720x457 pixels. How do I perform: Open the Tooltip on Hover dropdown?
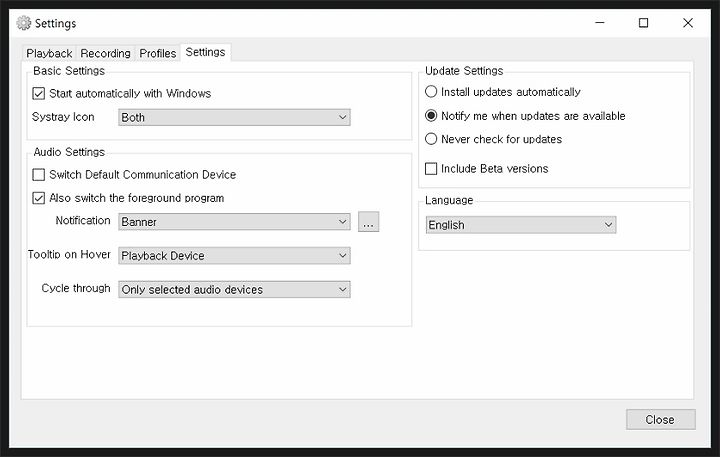(234, 255)
